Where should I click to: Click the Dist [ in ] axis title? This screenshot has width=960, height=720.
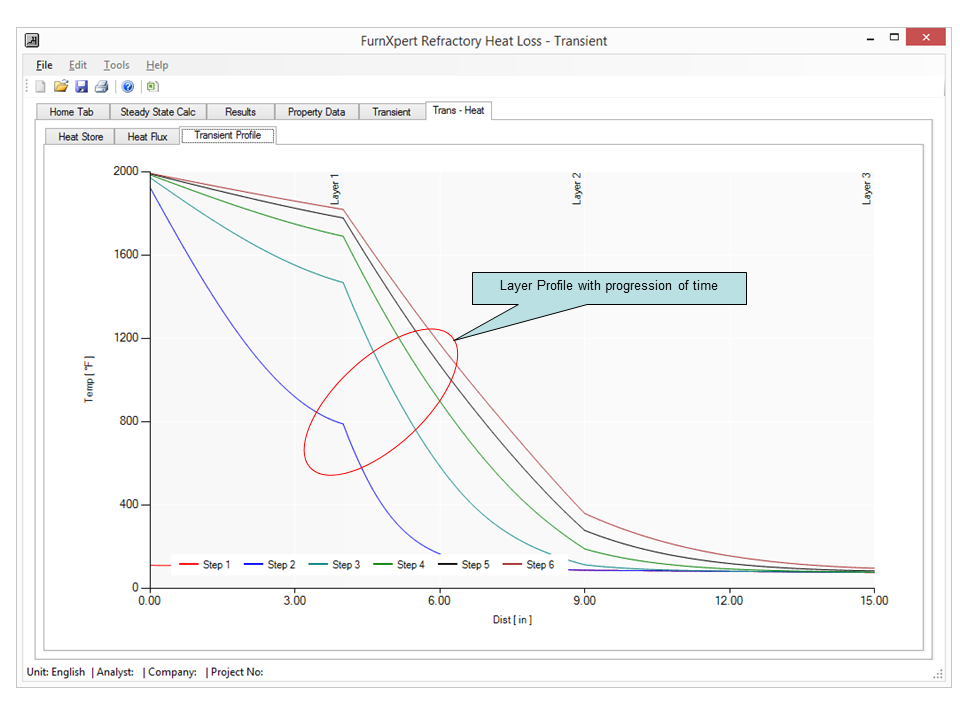(x=512, y=620)
